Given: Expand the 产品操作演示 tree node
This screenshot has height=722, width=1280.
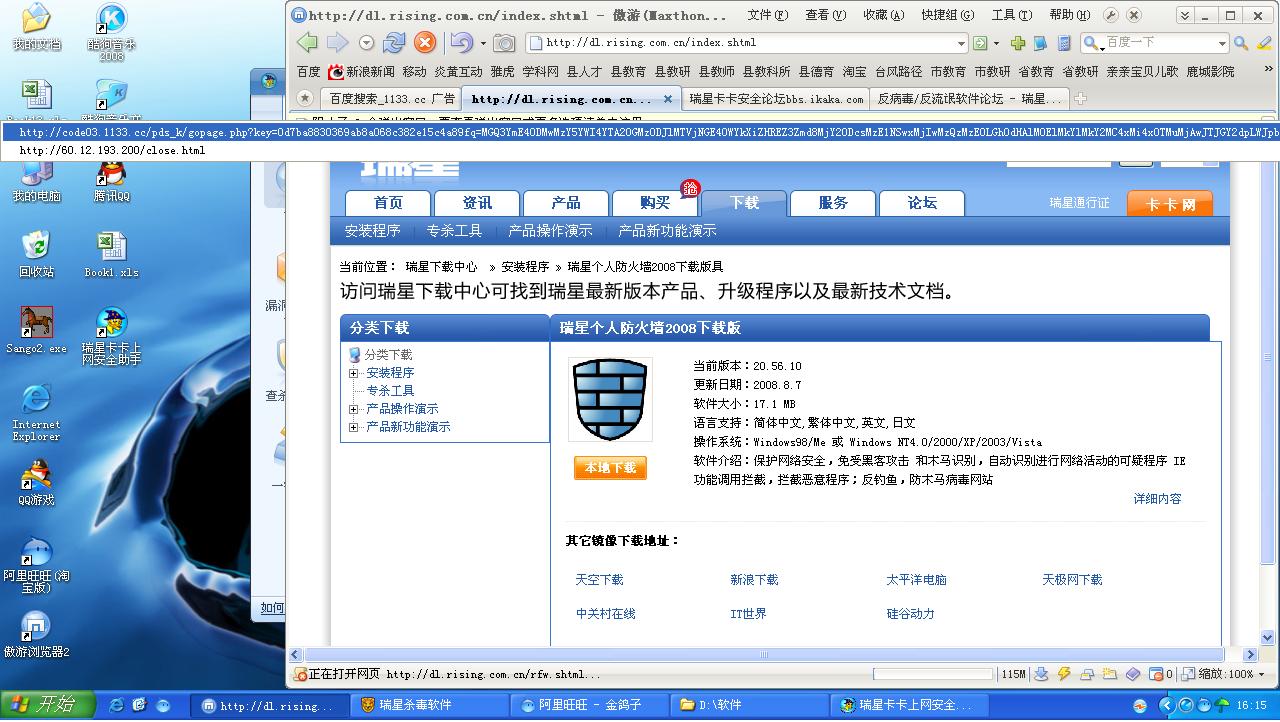Looking at the screenshot, I should click(x=353, y=409).
